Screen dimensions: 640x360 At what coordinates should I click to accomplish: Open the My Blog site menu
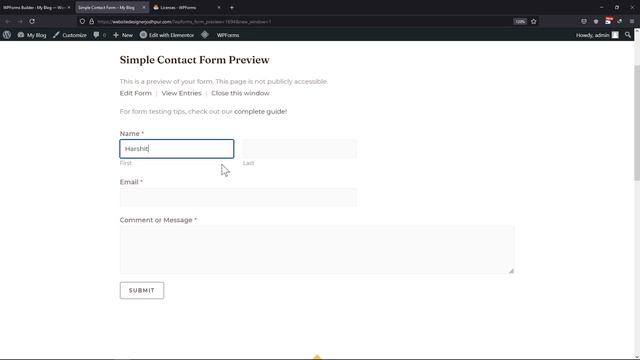tap(32, 35)
